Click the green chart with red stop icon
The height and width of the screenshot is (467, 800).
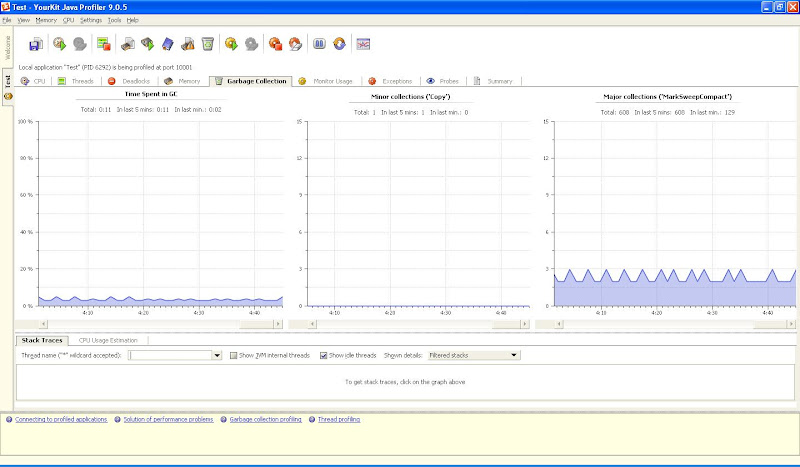coord(104,44)
